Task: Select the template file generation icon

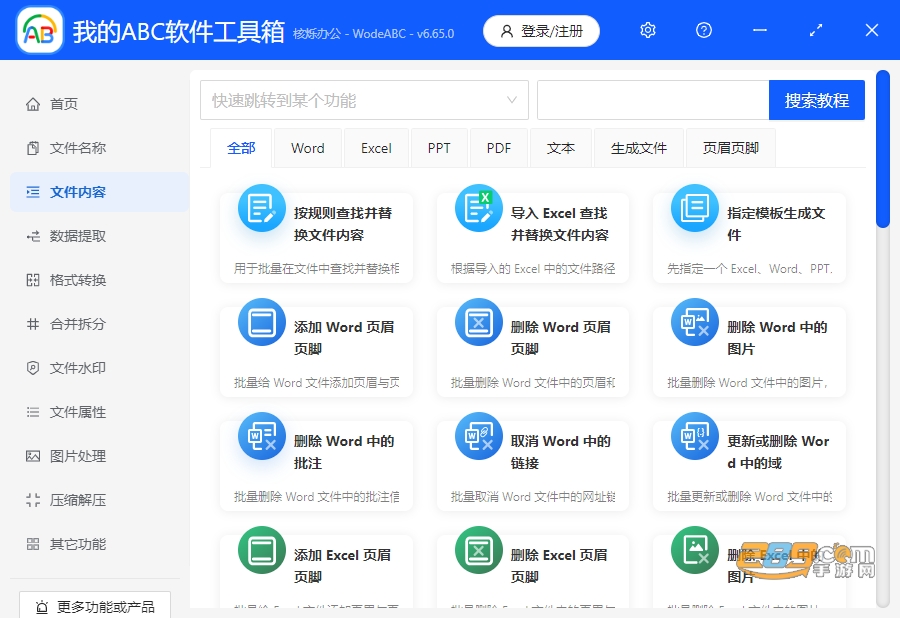Action: click(695, 208)
